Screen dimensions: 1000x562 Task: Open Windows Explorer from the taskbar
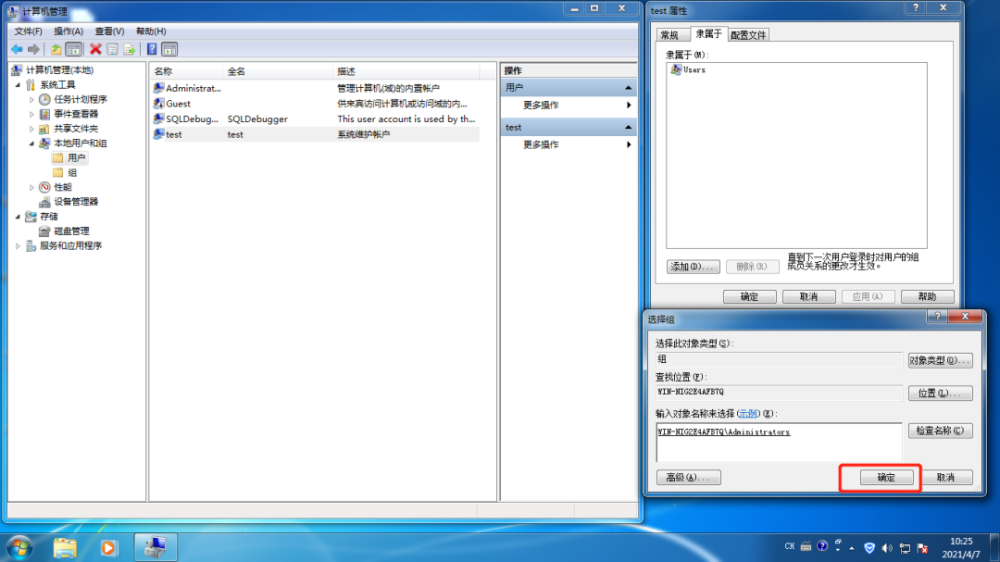pos(65,548)
